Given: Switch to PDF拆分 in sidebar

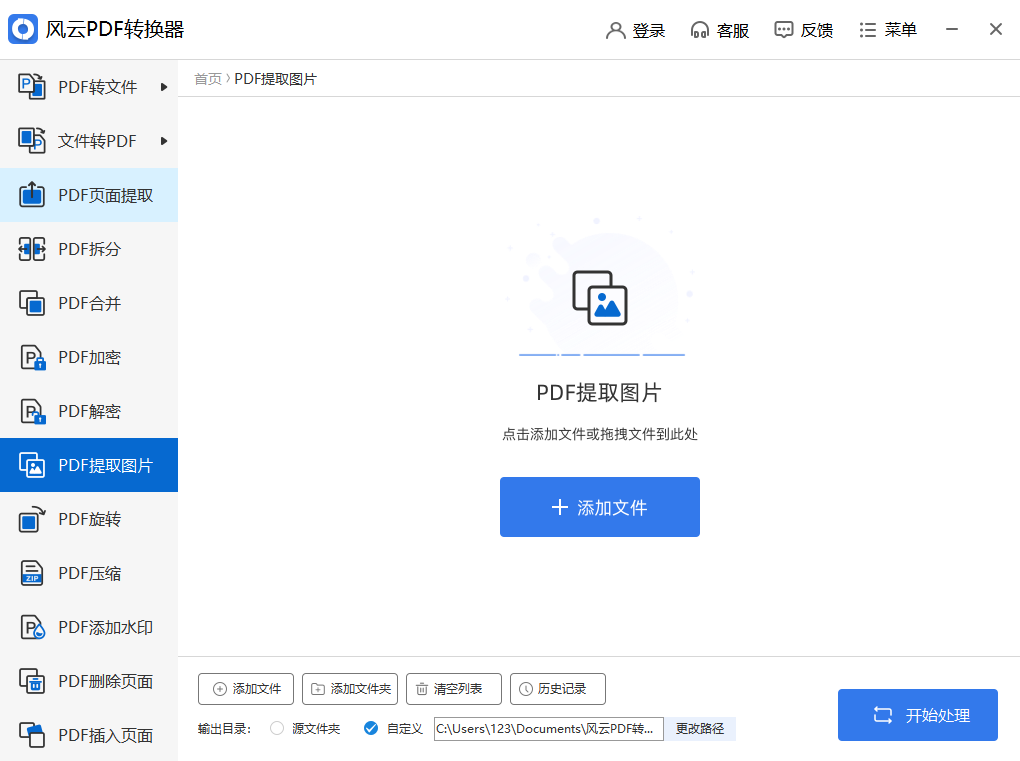Looking at the screenshot, I should point(89,249).
